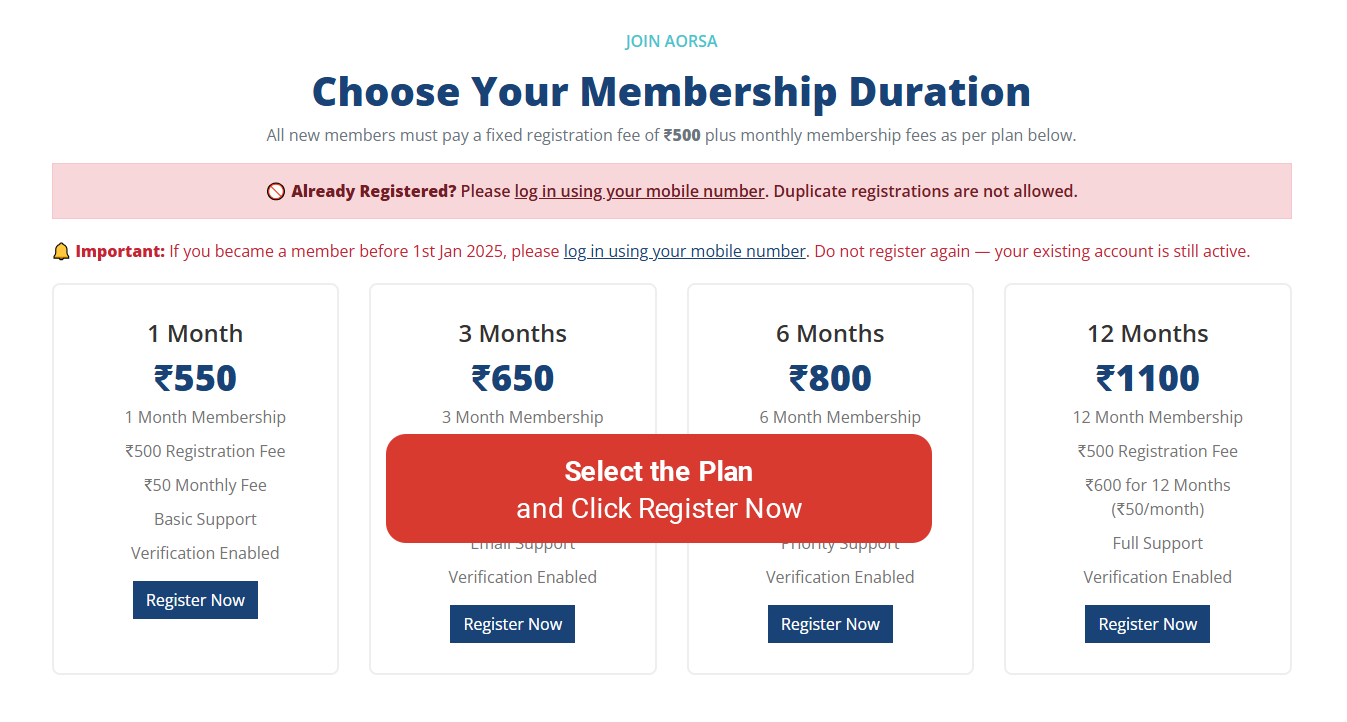Click the ₹800 price on 6 Months card

[830, 379]
